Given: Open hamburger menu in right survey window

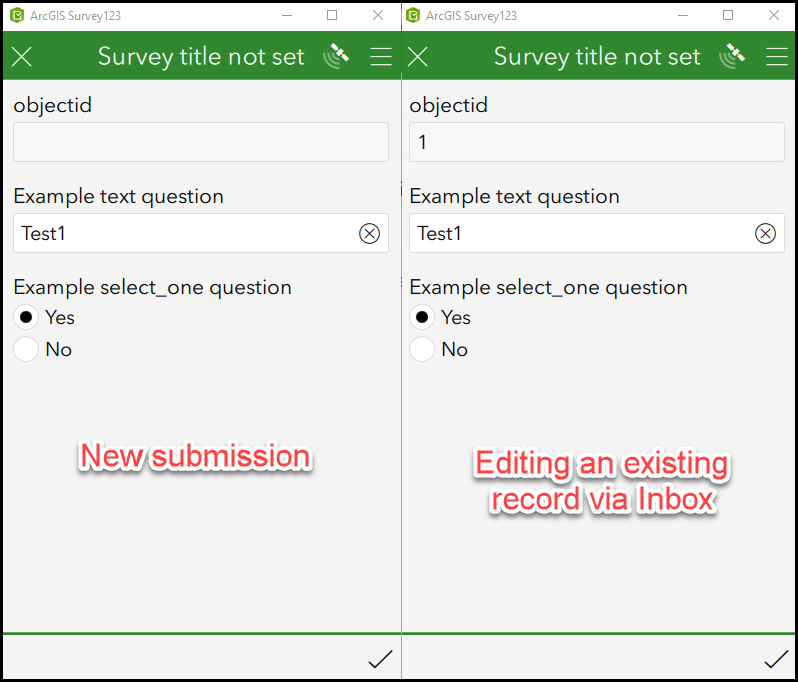Looking at the screenshot, I should (777, 57).
